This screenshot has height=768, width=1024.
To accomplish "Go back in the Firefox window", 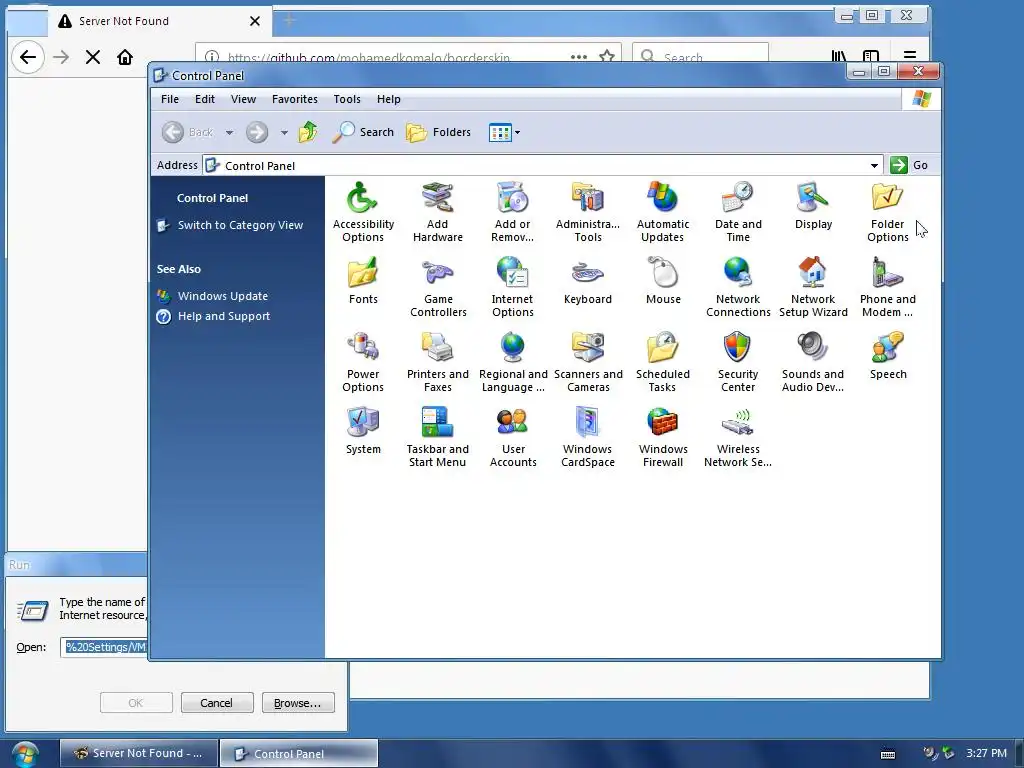I will [x=28, y=57].
